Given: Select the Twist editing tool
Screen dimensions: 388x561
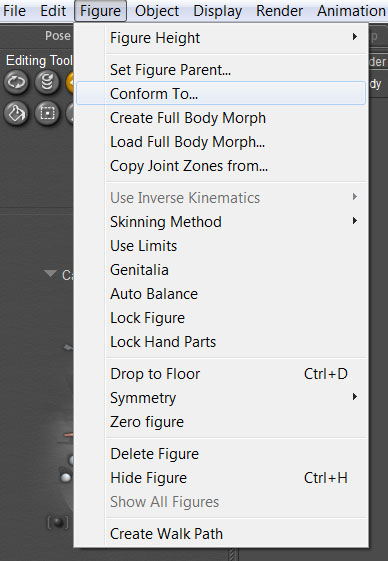Looking at the screenshot, I should [47, 83].
